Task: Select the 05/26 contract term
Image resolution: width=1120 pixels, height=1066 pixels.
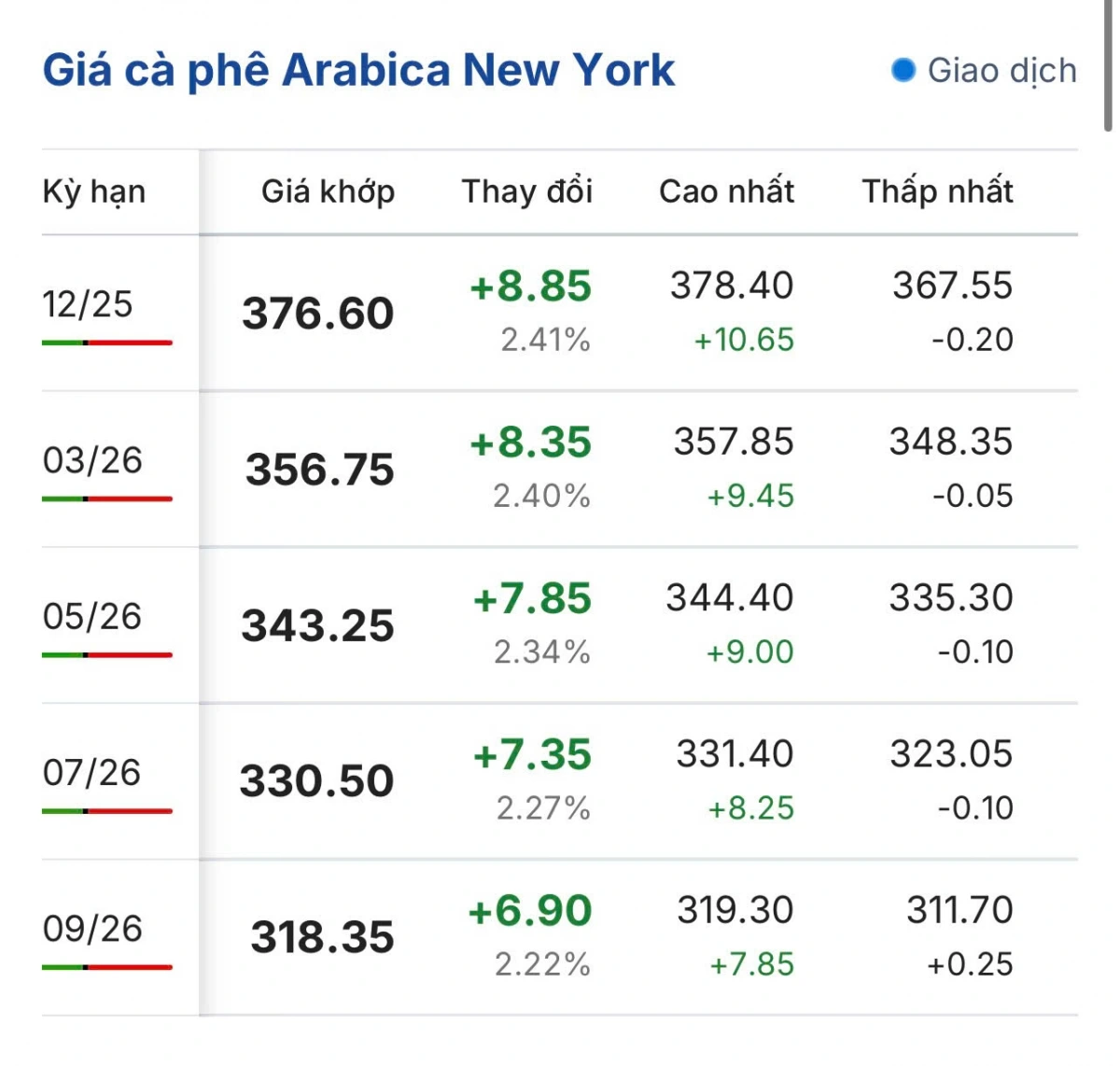Action: 92,616
